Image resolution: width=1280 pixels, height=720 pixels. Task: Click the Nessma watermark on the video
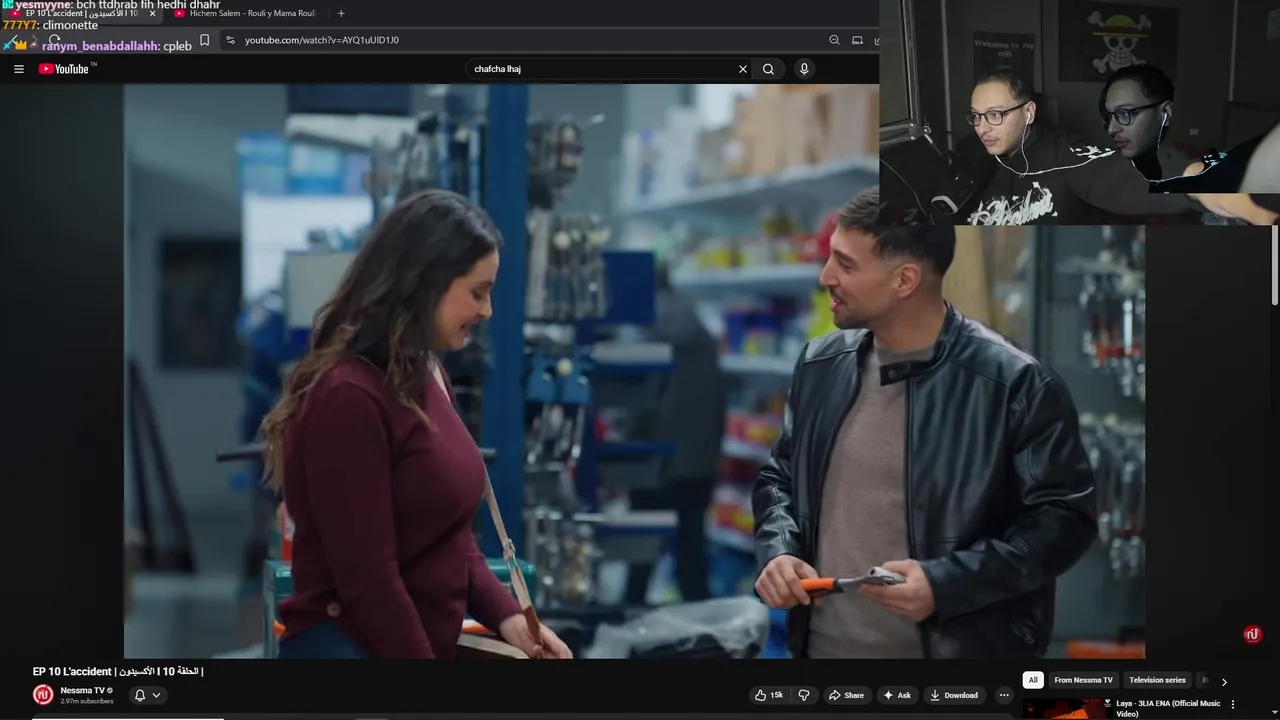pos(1251,635)
